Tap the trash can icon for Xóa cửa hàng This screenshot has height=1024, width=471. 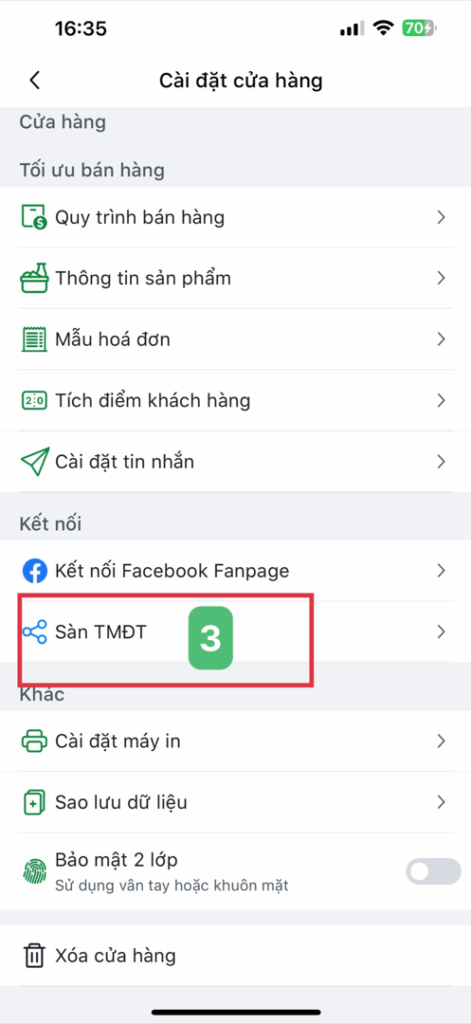tap(33, 956)
